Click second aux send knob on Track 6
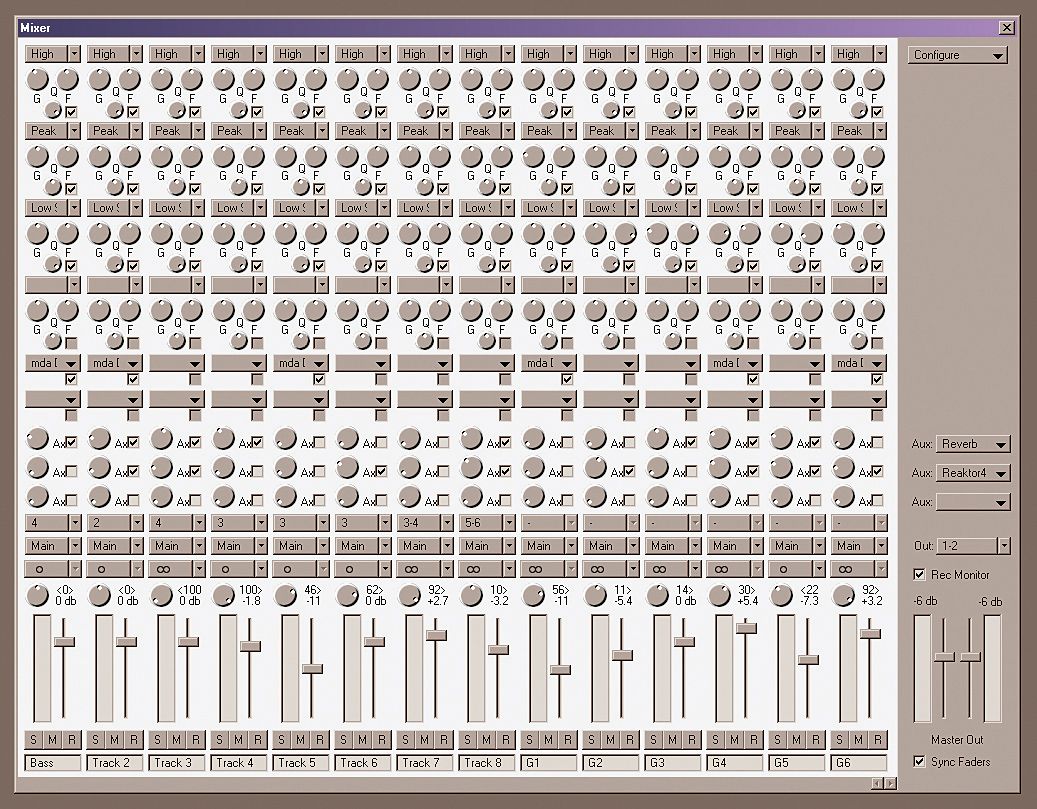This screenshot has width=1037, height=809. pos(347,468)
